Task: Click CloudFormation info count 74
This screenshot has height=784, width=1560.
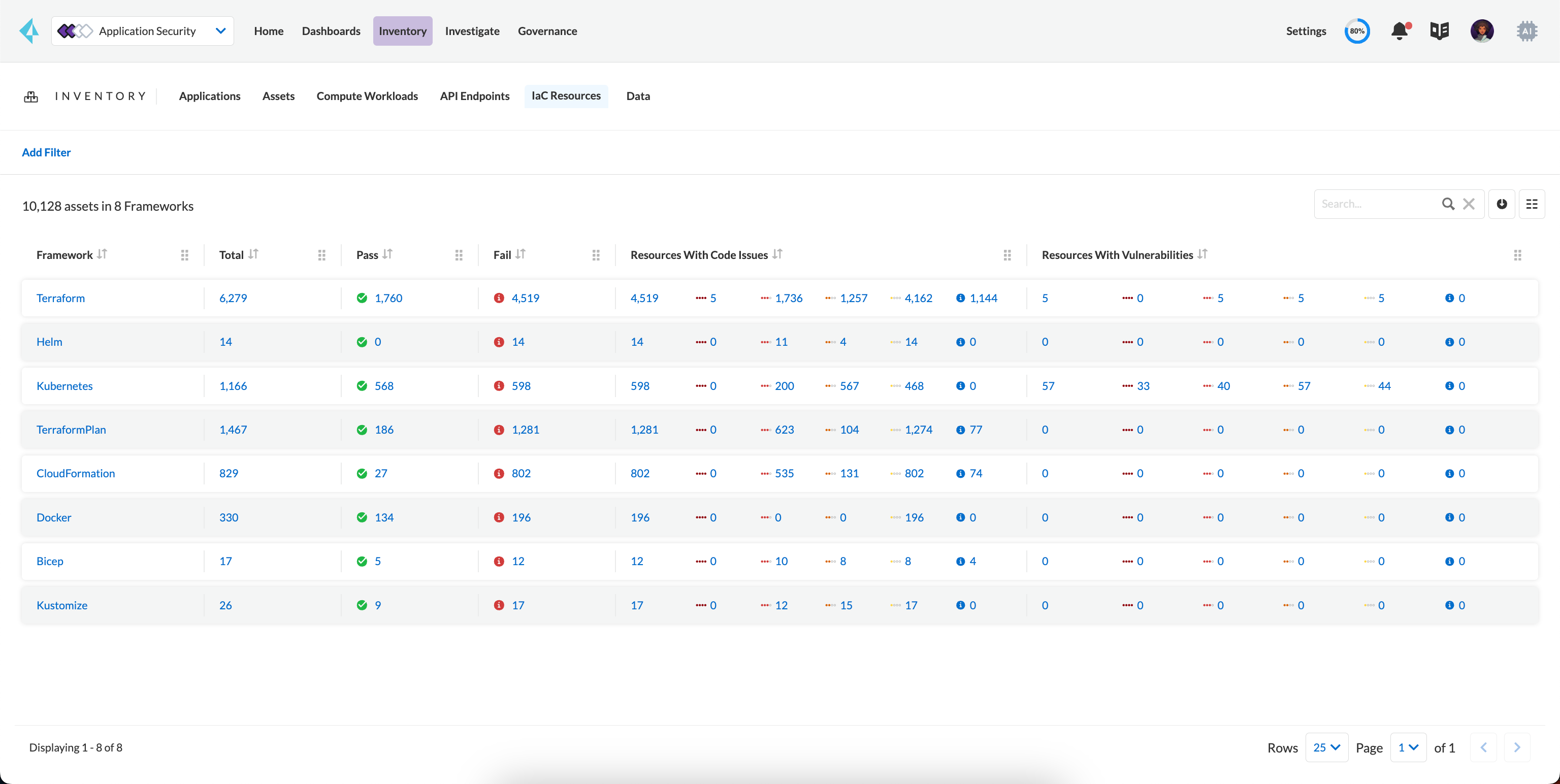Action: 976,473
